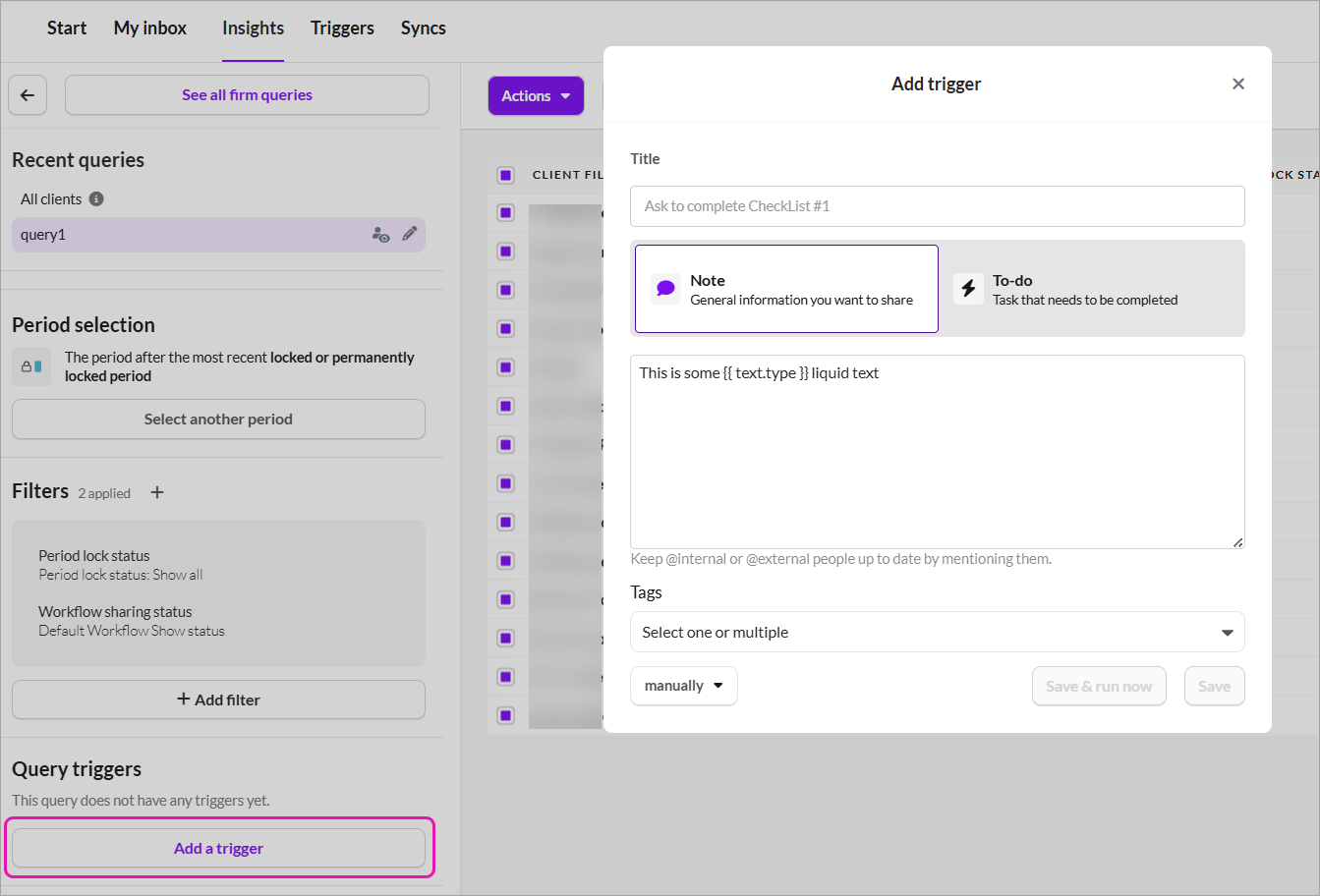The image size is (1320, 896).
Task: Click the plus icon next to Filters
Action: tap(157, 492)
